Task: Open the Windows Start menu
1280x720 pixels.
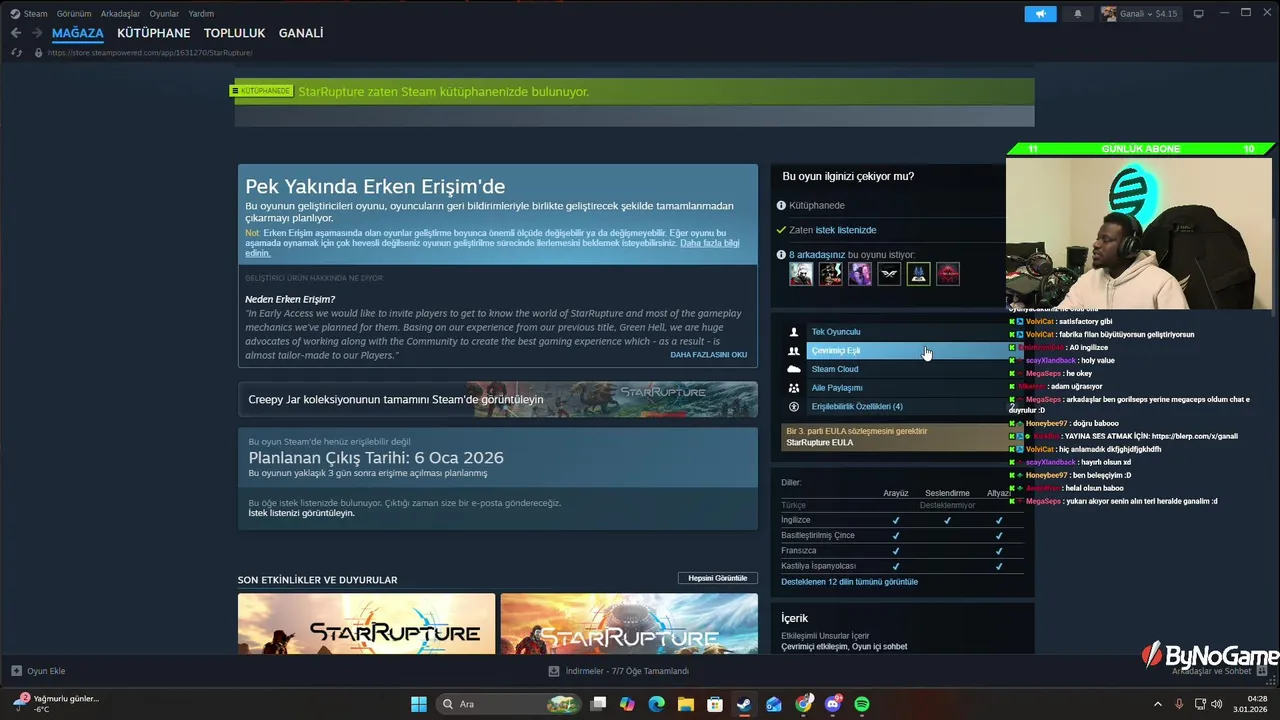Action: (x=418, y=704)
